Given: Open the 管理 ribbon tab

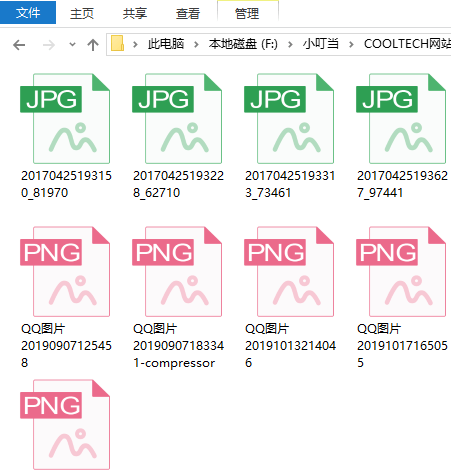Looking at the screenshot, I should click(247, 13).
